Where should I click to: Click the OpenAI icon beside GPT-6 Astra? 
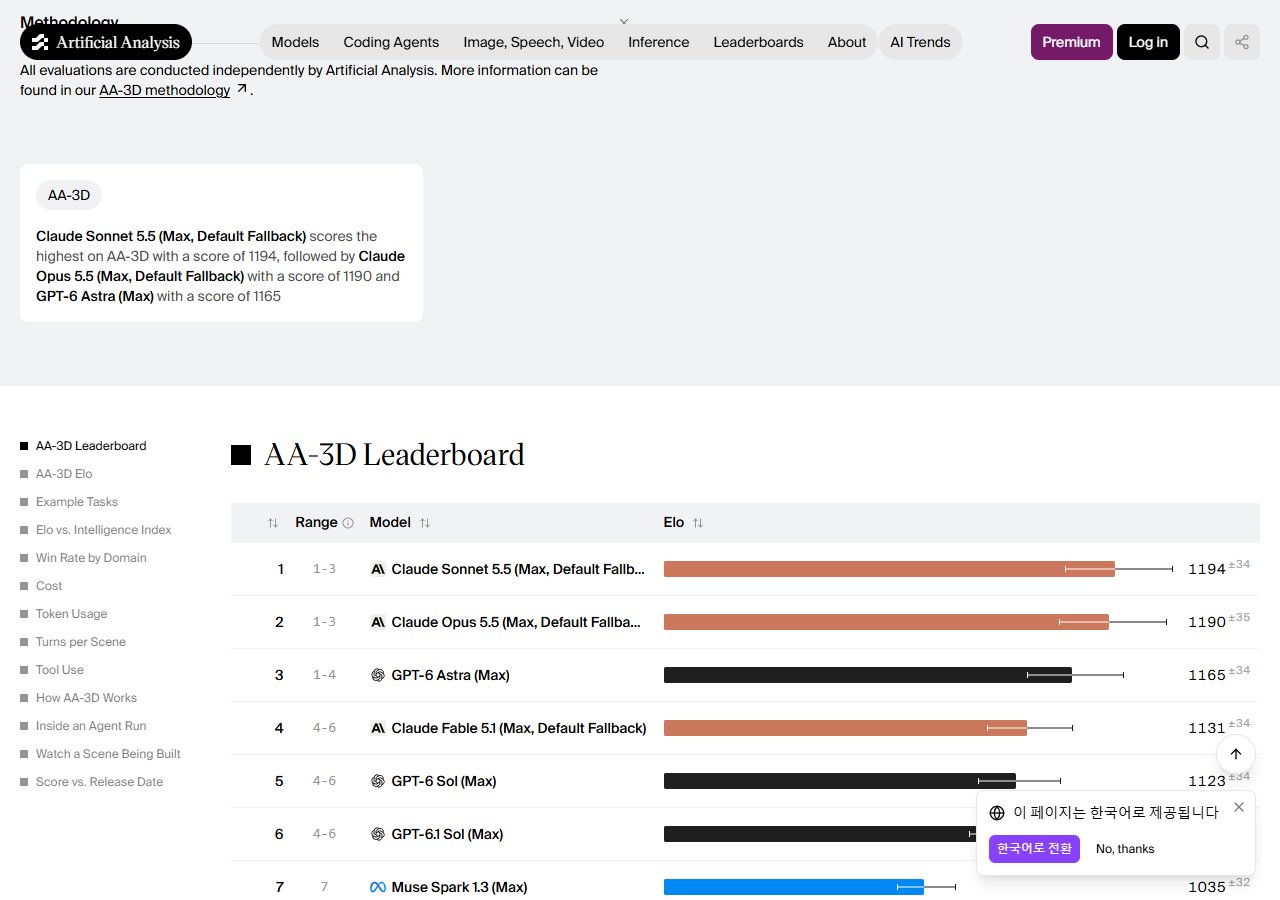click(x=378, y=675)
